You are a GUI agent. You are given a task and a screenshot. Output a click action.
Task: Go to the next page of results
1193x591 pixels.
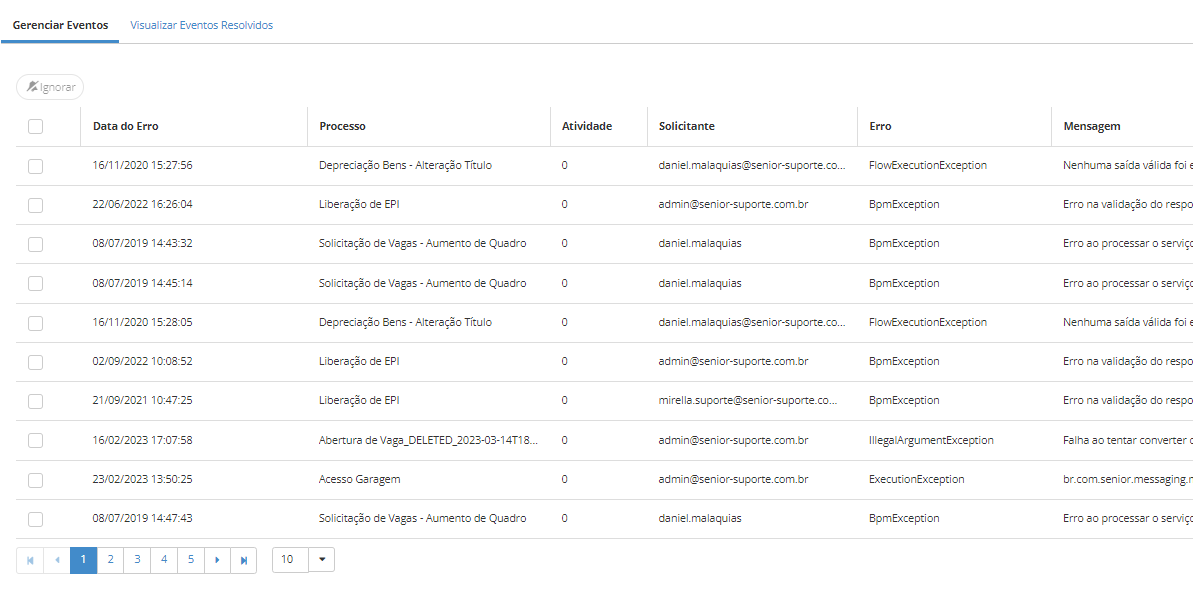click(x=217, y=560)
